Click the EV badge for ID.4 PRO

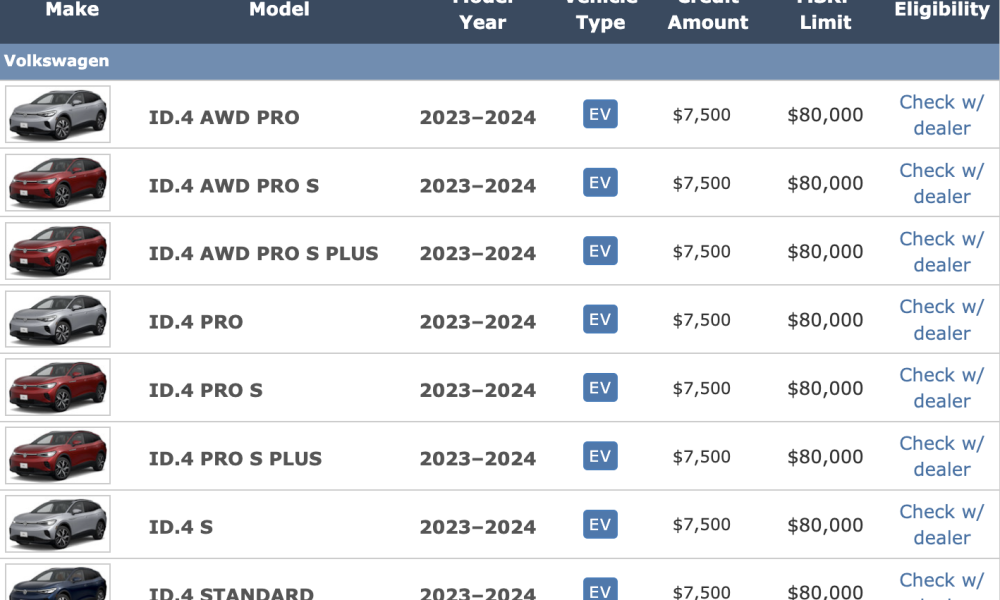tap(600, 319)
